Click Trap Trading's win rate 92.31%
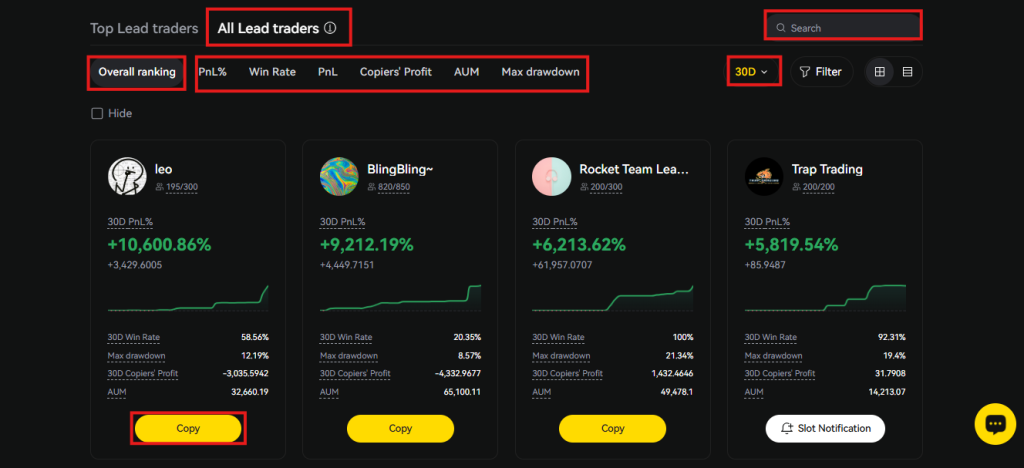Image resolution: width=1024 pixels, height=468 pixels. [x=892, y=337]
